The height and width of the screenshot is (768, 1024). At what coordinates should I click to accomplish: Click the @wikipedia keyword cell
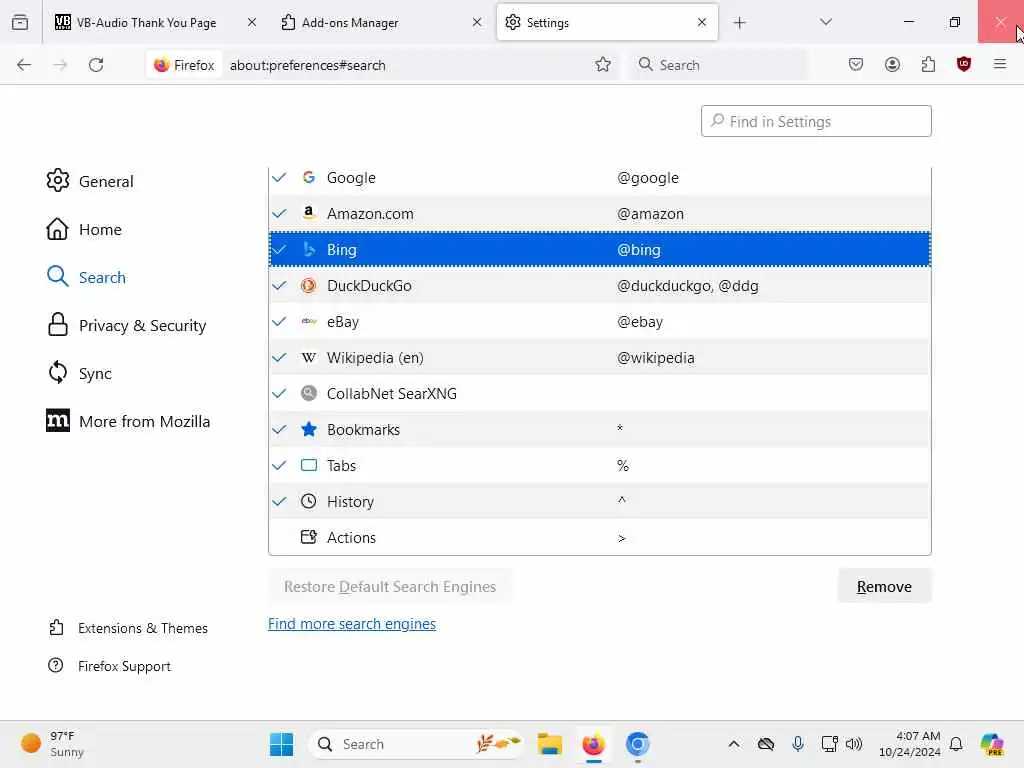coord(656,358)
